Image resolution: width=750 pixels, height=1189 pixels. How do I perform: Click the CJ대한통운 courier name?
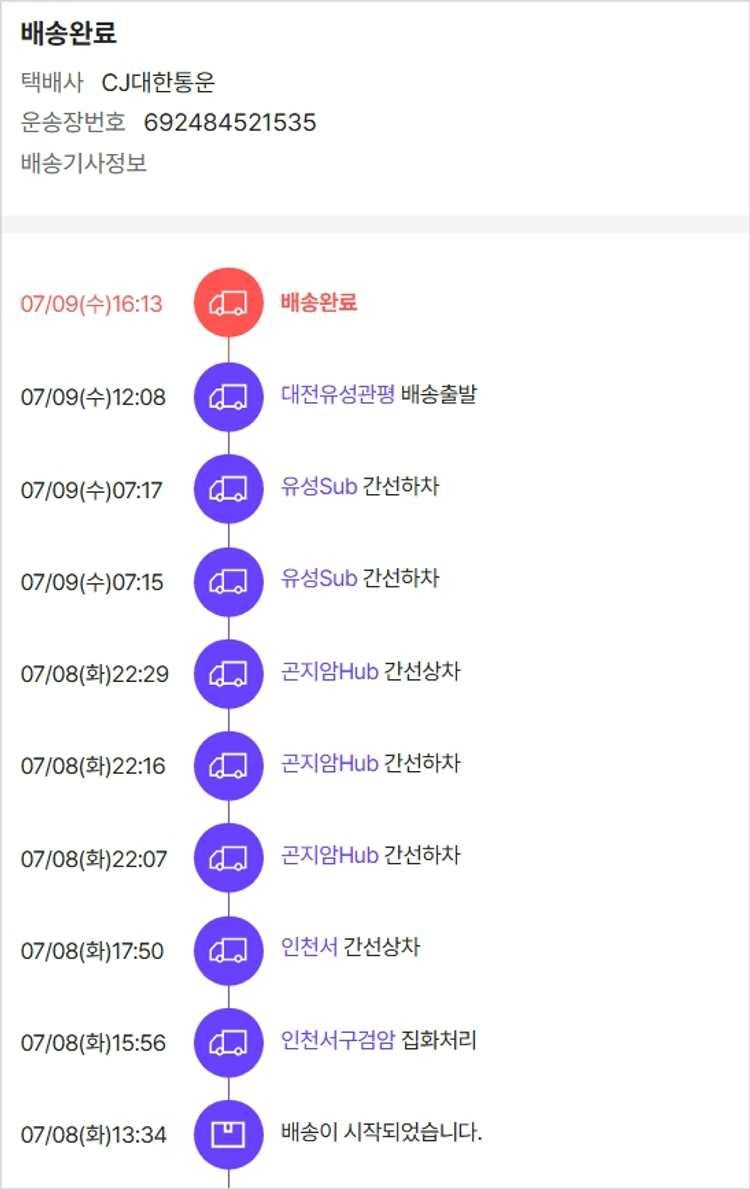pos(158,83)
